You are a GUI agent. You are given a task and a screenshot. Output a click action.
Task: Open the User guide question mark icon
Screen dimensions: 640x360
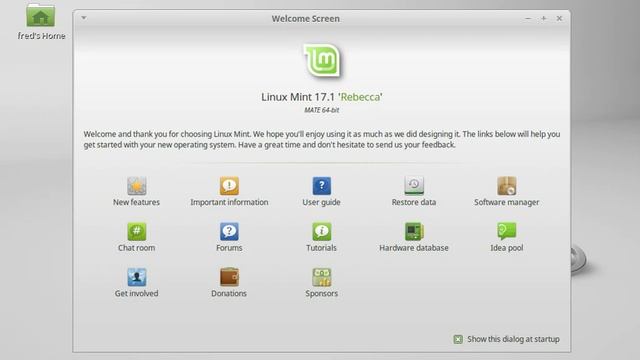point(322,186)
